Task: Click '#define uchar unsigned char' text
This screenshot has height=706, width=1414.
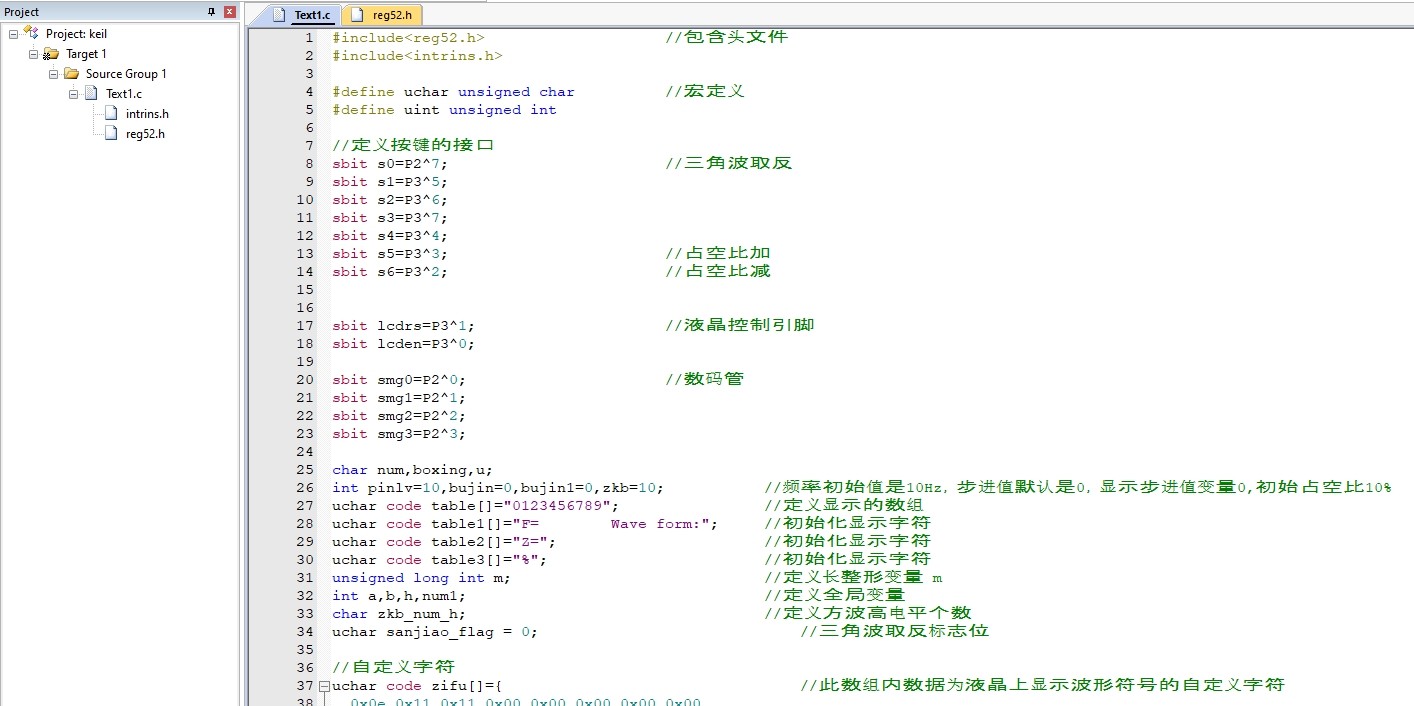Action: tap(453, 92)
